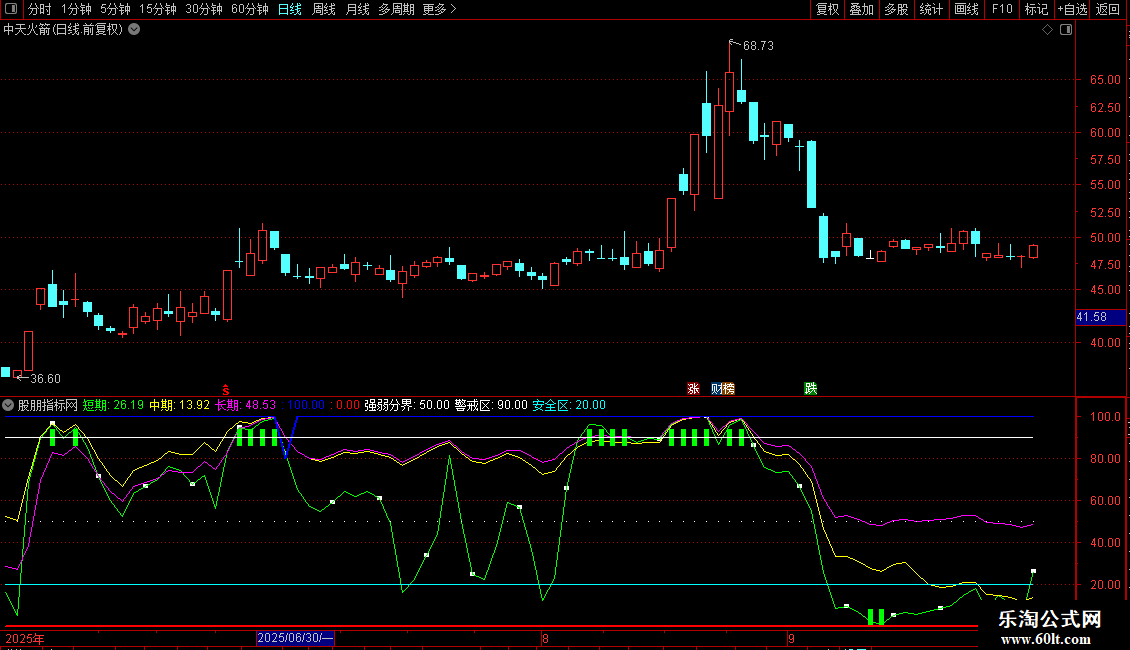Click the 41.58 price label on axis
This screenshot has height=650, width=1130.
point(1092,317)
